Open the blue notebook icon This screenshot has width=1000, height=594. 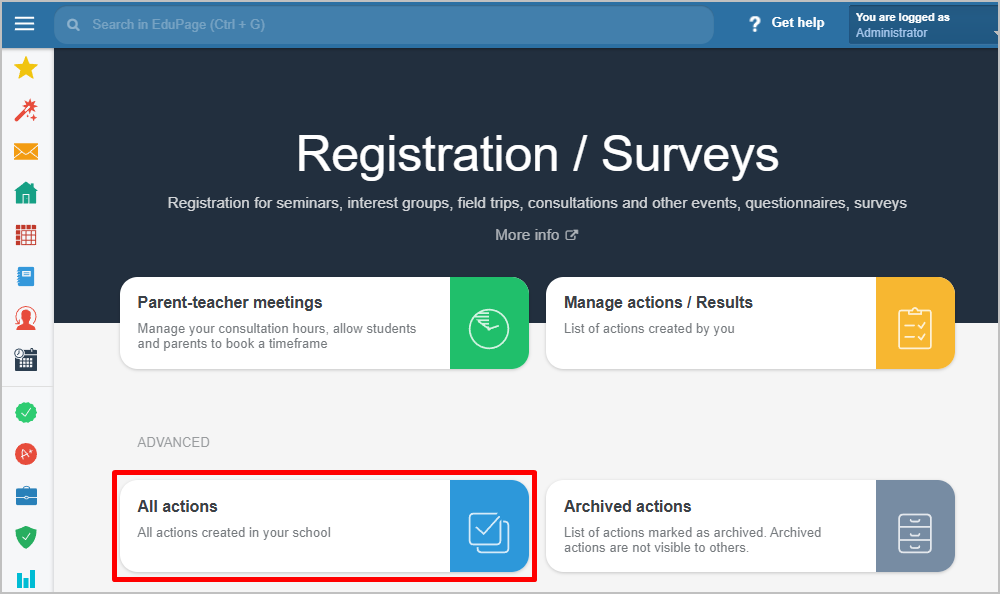[26, 277]
